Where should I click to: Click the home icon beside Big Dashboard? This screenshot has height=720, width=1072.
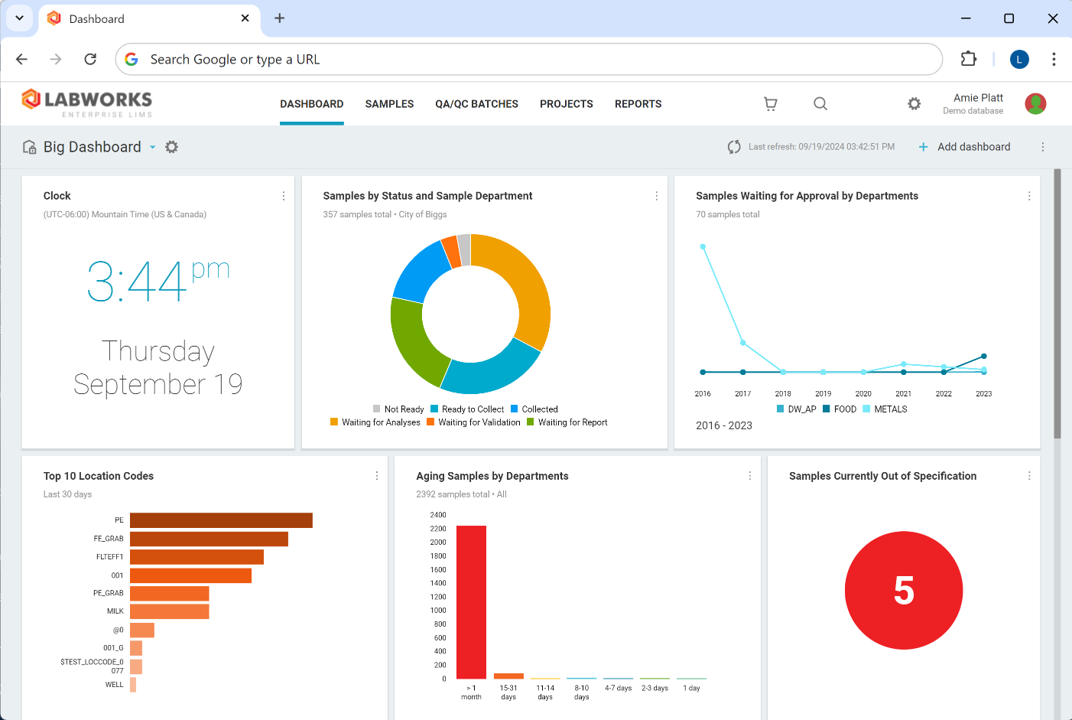point(28,146)
